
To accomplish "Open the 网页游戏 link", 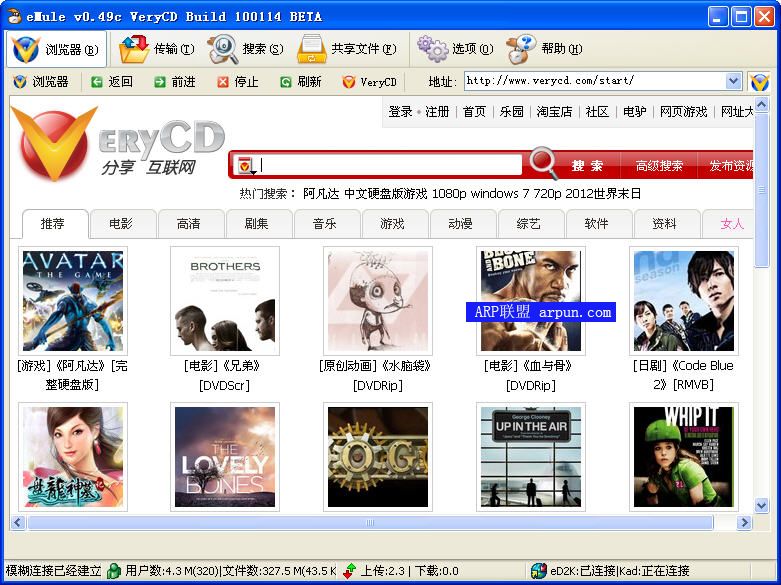I will pos(683,112).
